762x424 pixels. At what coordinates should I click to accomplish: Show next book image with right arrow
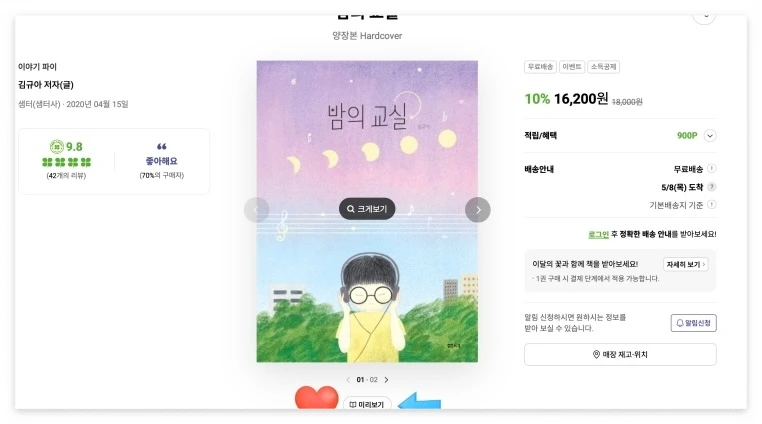478,210
